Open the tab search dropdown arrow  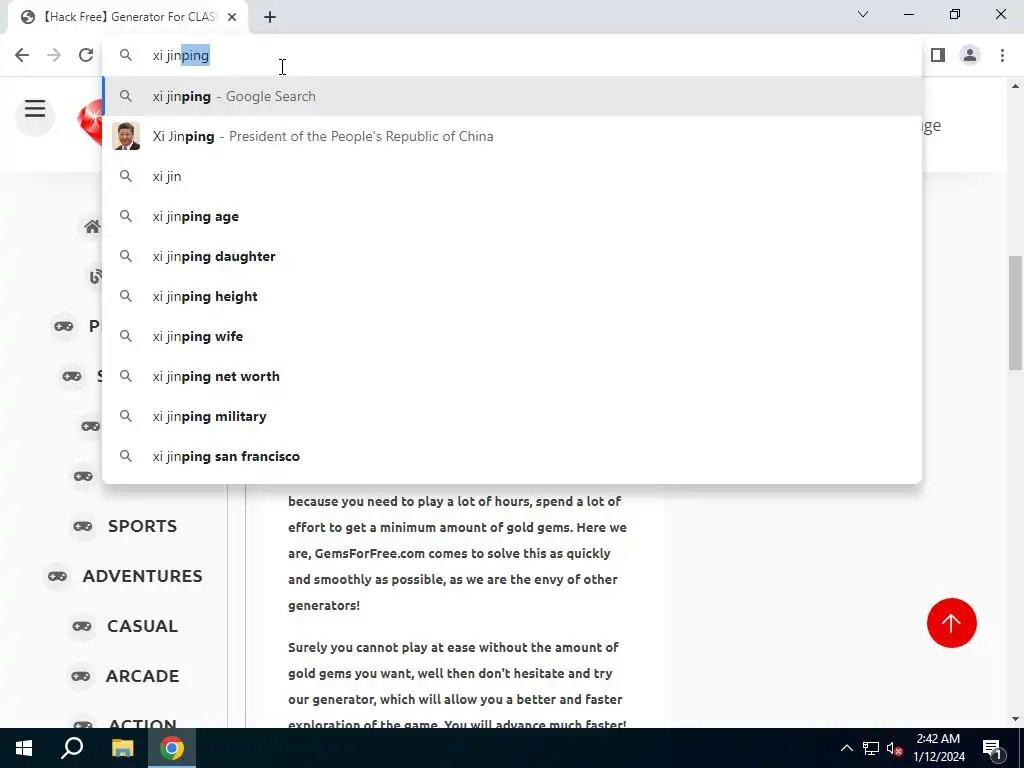coord(863,14)
